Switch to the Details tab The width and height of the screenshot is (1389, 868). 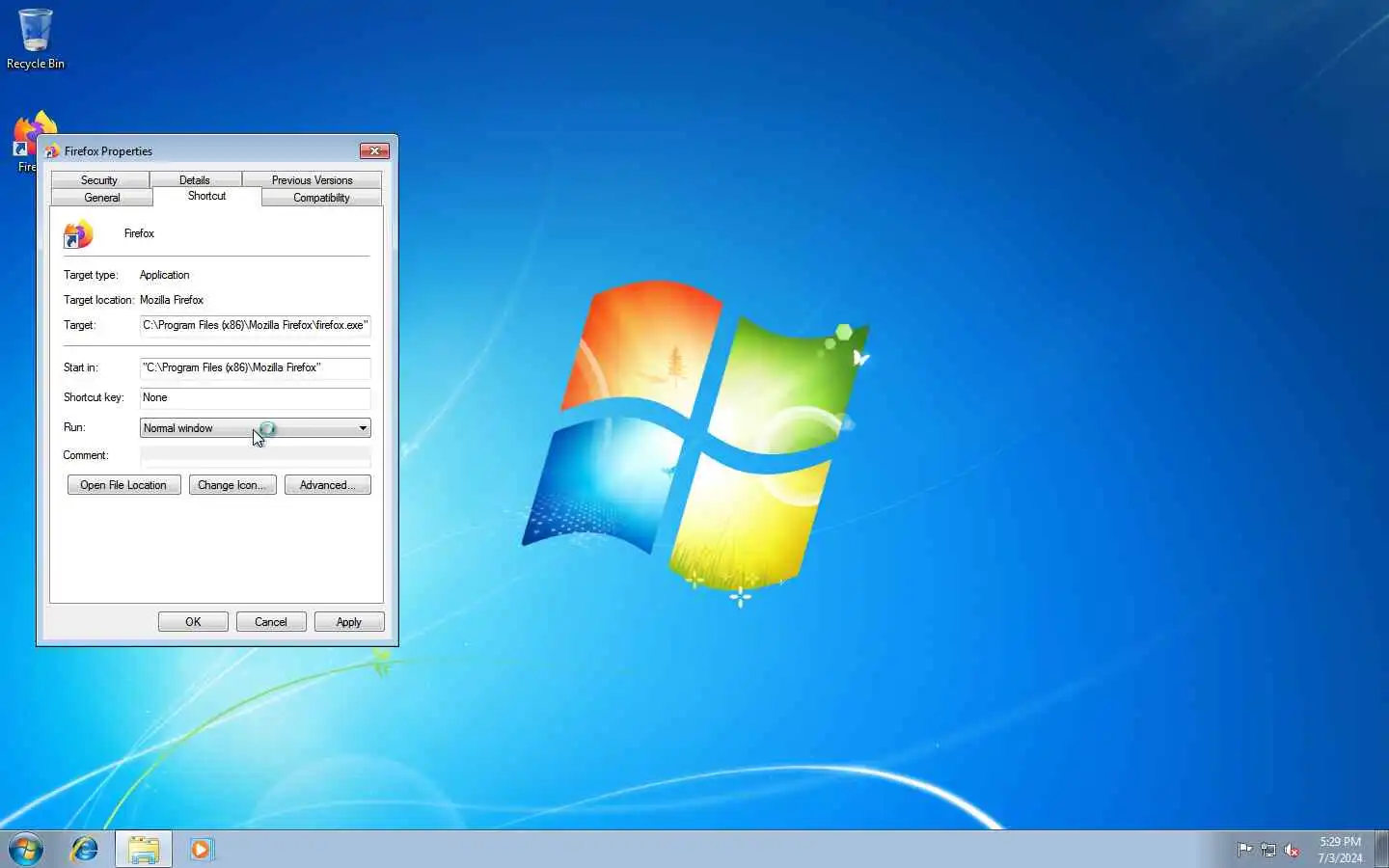195,180
